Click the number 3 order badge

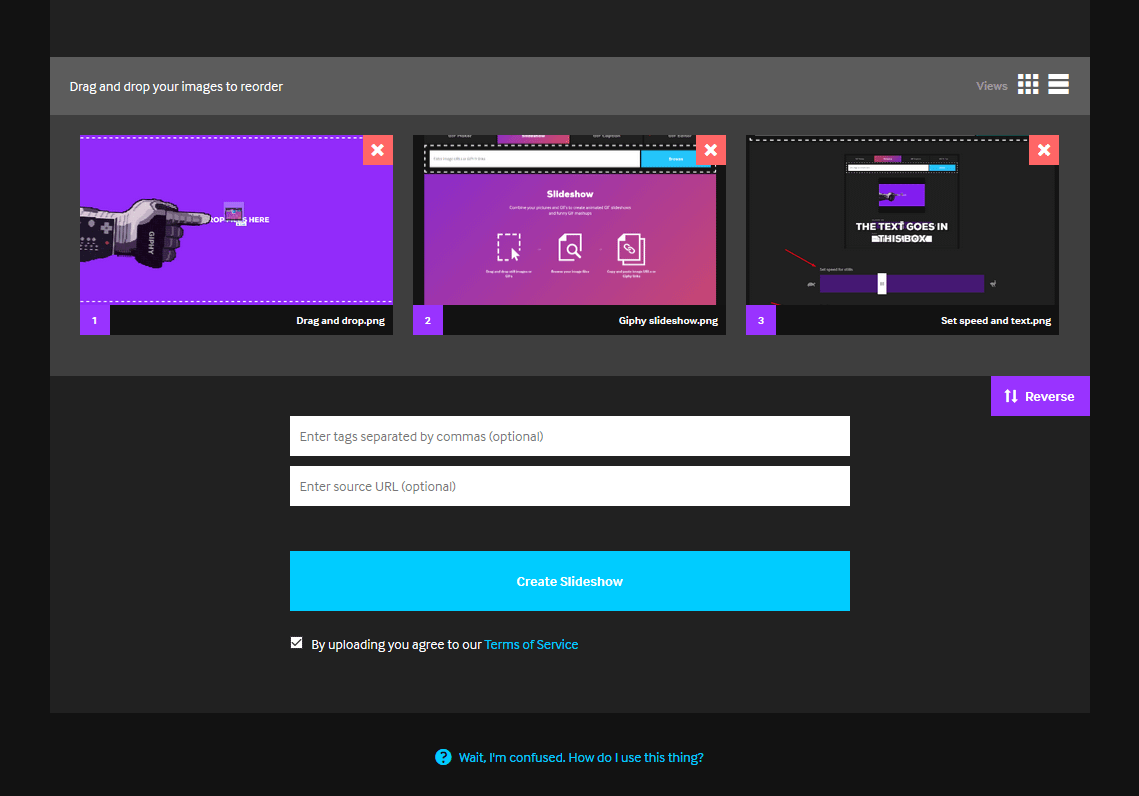[x=761, y=320]
